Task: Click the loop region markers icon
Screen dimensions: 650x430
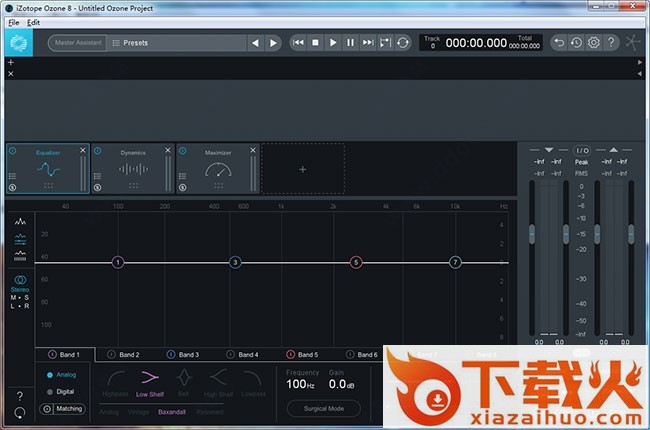Action: [x=385, y=43]
